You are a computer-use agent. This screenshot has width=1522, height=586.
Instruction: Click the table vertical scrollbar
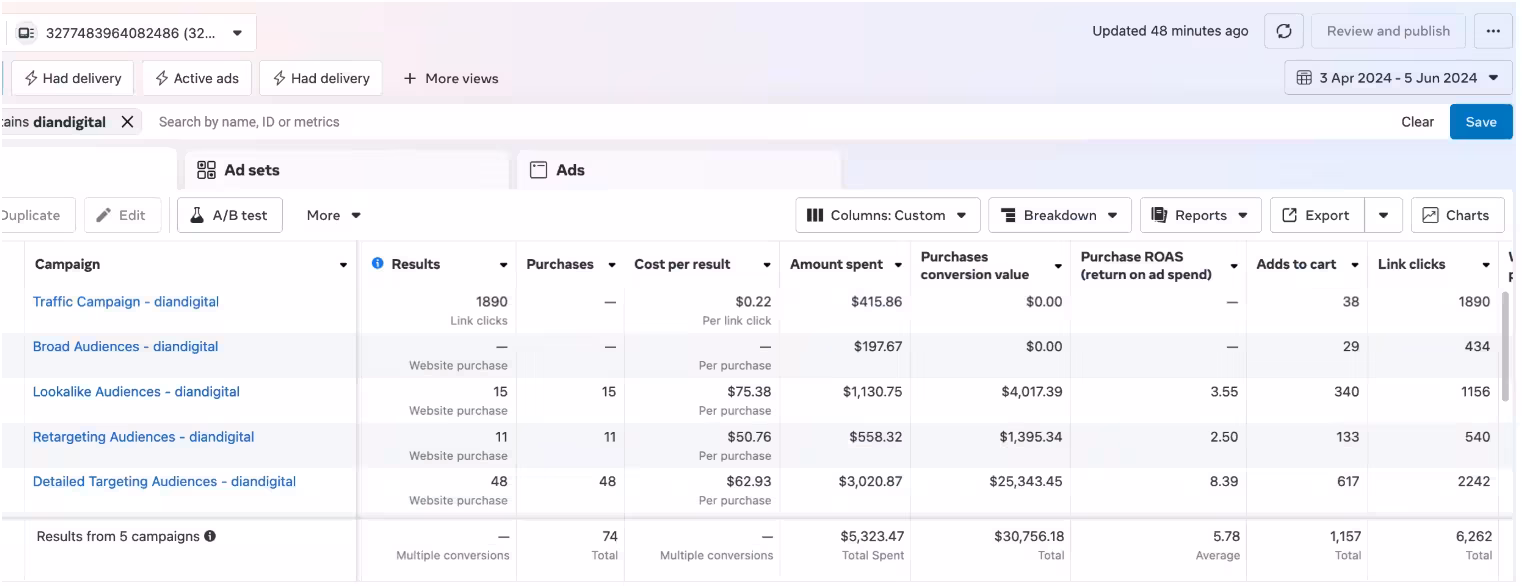click(x=1506, y=346)
